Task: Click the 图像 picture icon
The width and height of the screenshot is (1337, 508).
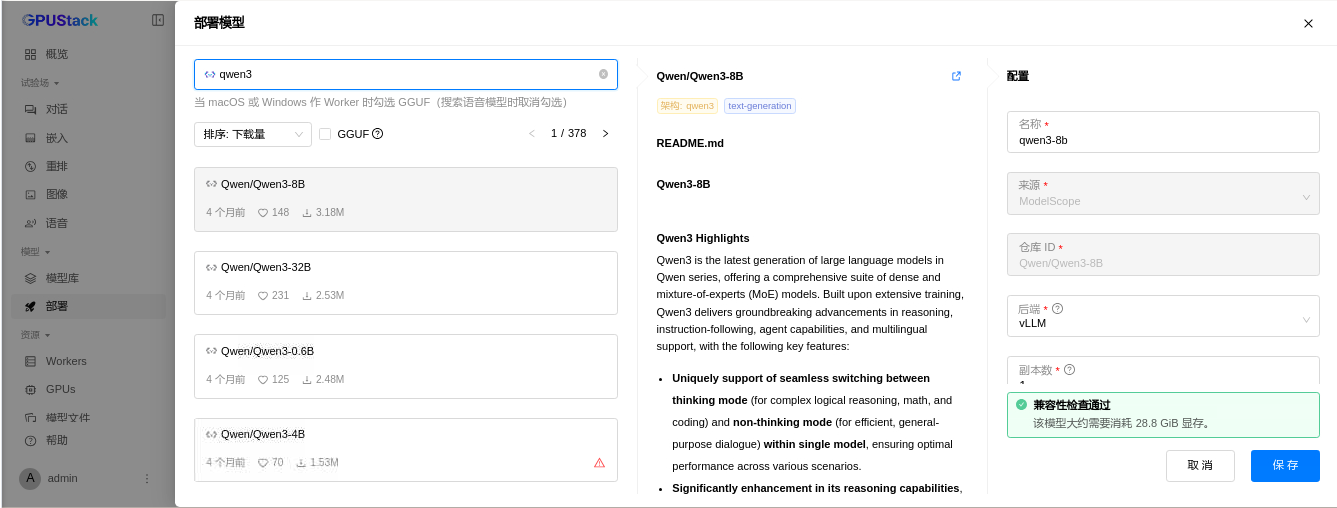Action: (x=30, y=194)
